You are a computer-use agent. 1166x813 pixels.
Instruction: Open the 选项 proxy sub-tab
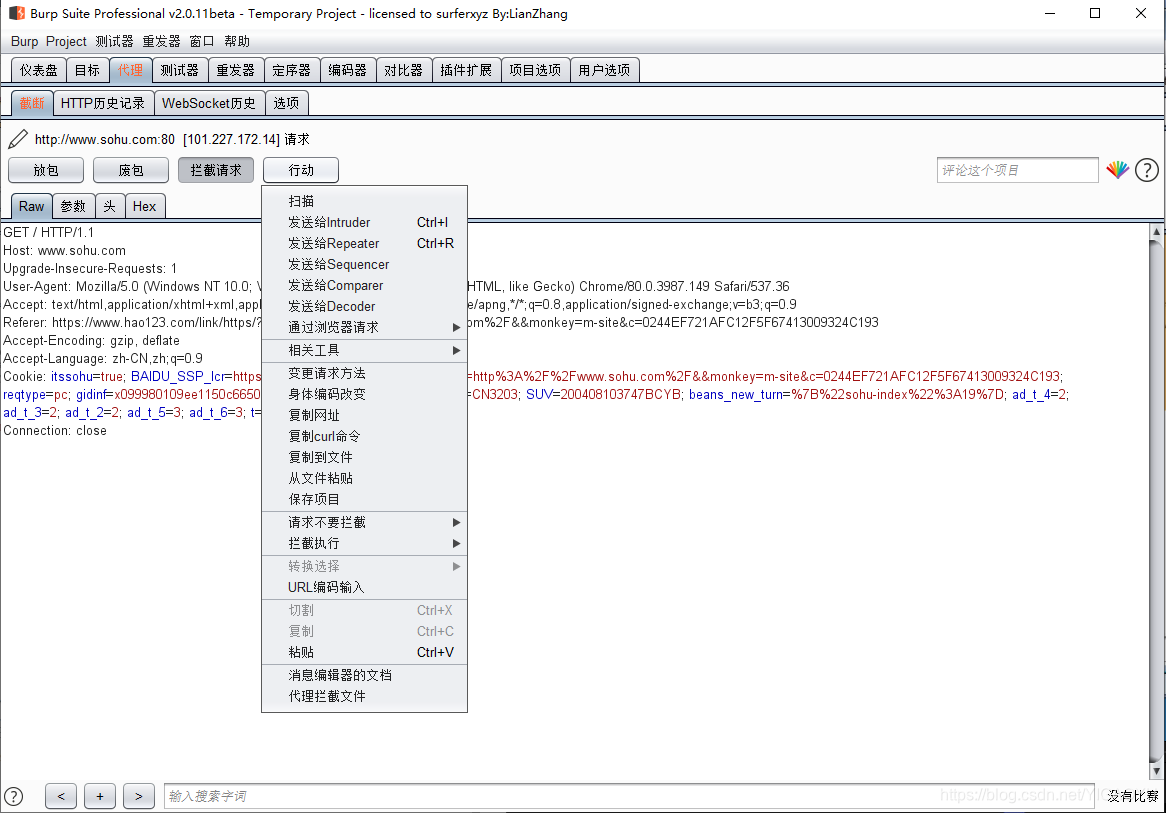pyautogui.click(x=286, y=103)
